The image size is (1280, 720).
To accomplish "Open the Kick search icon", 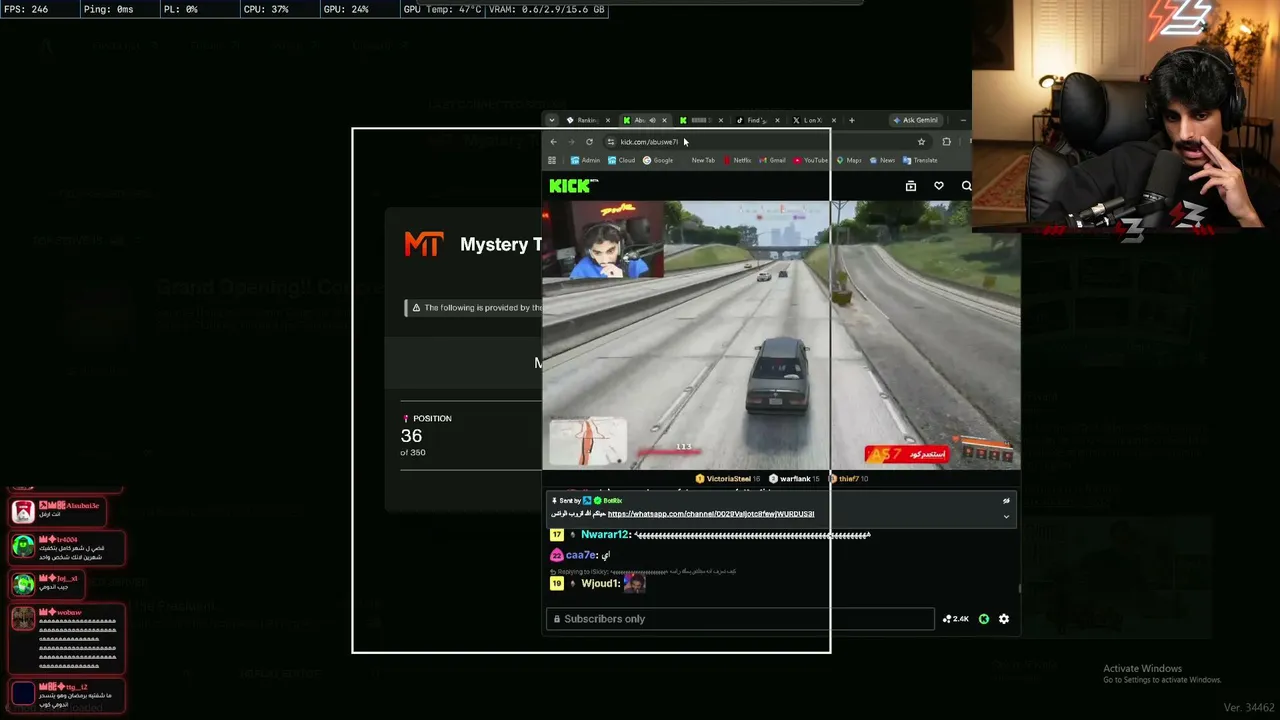I will tap(966, 186).
